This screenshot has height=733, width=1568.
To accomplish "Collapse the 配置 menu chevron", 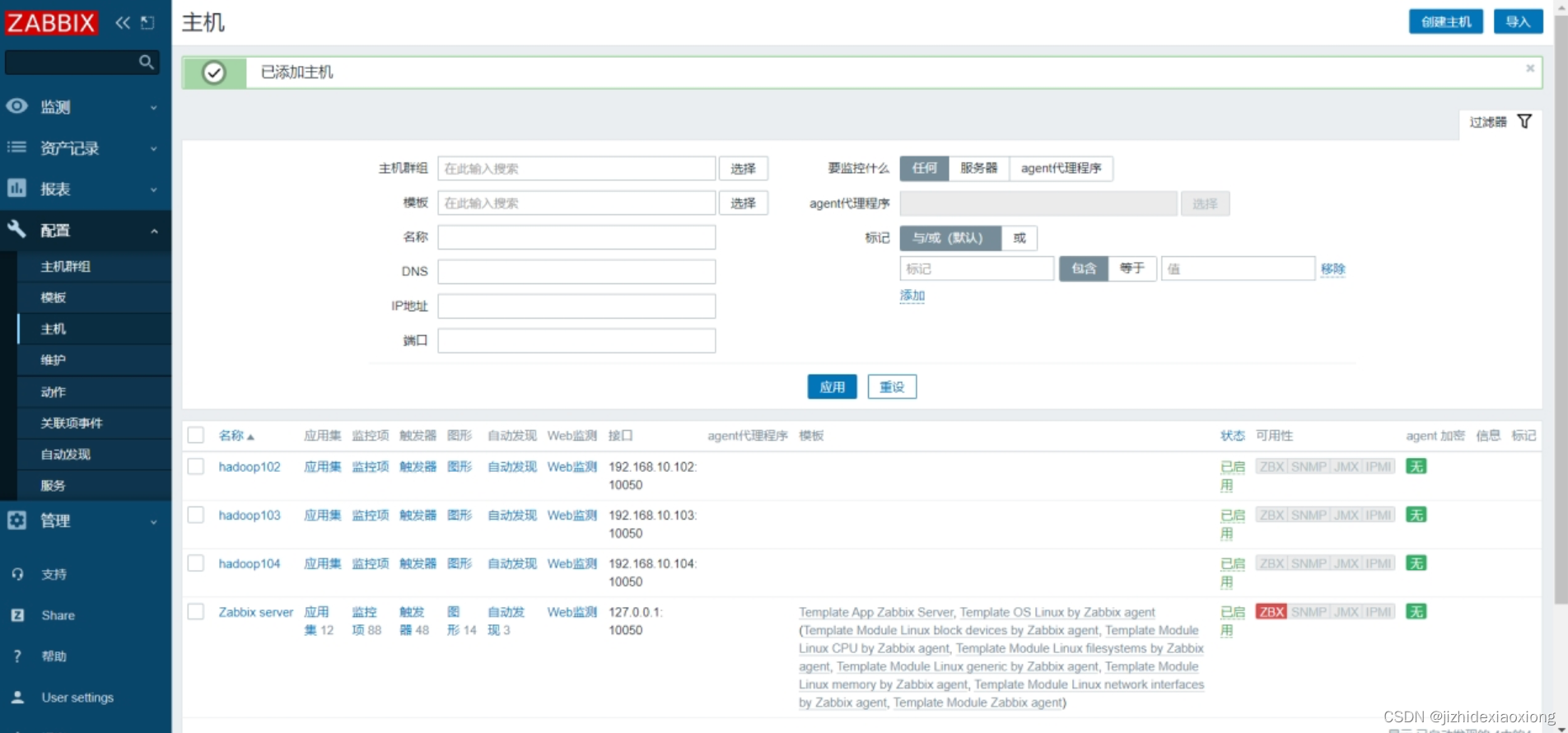I will click(x=154, y=231).
